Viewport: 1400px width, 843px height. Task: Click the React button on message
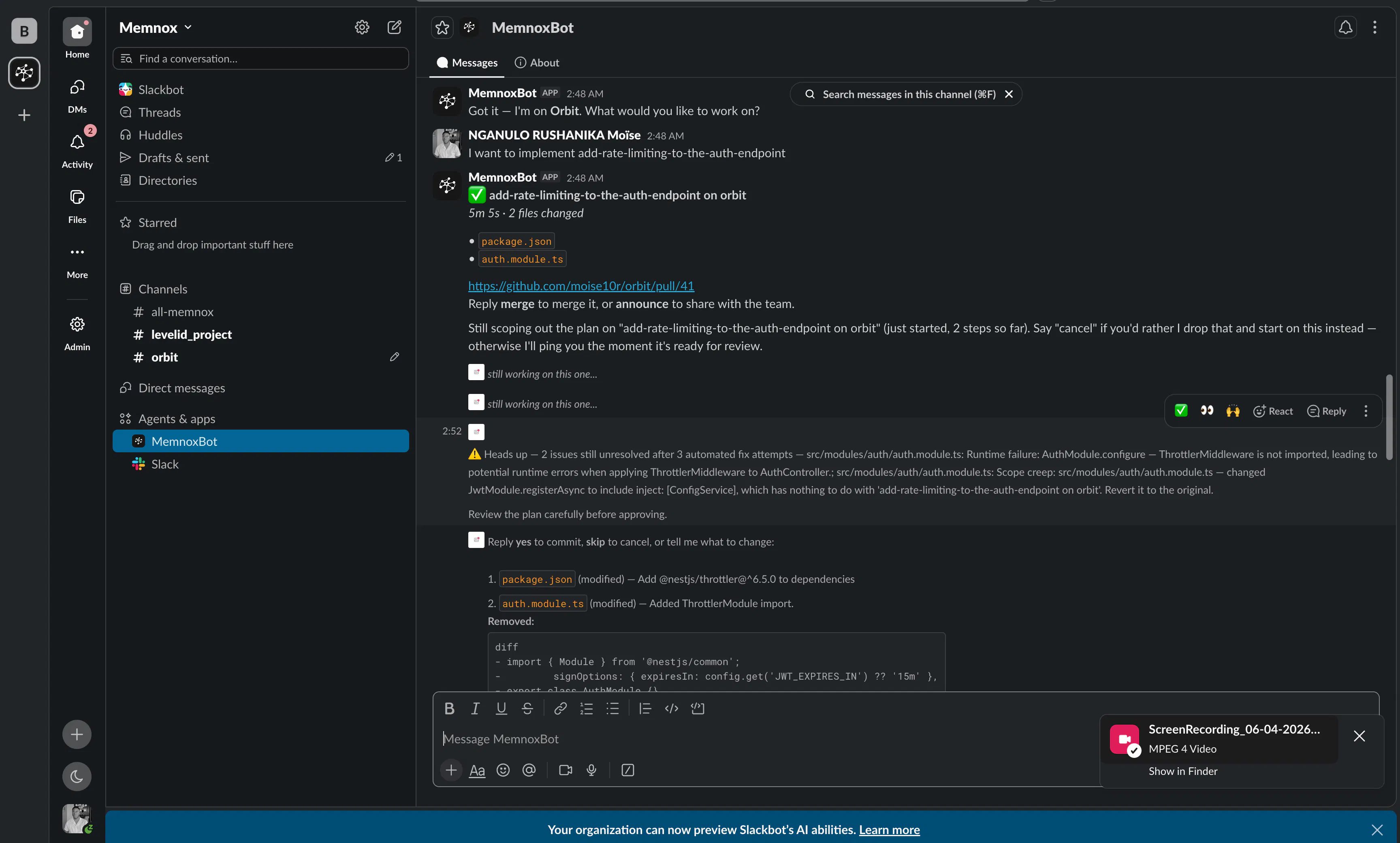[1273, 411]
